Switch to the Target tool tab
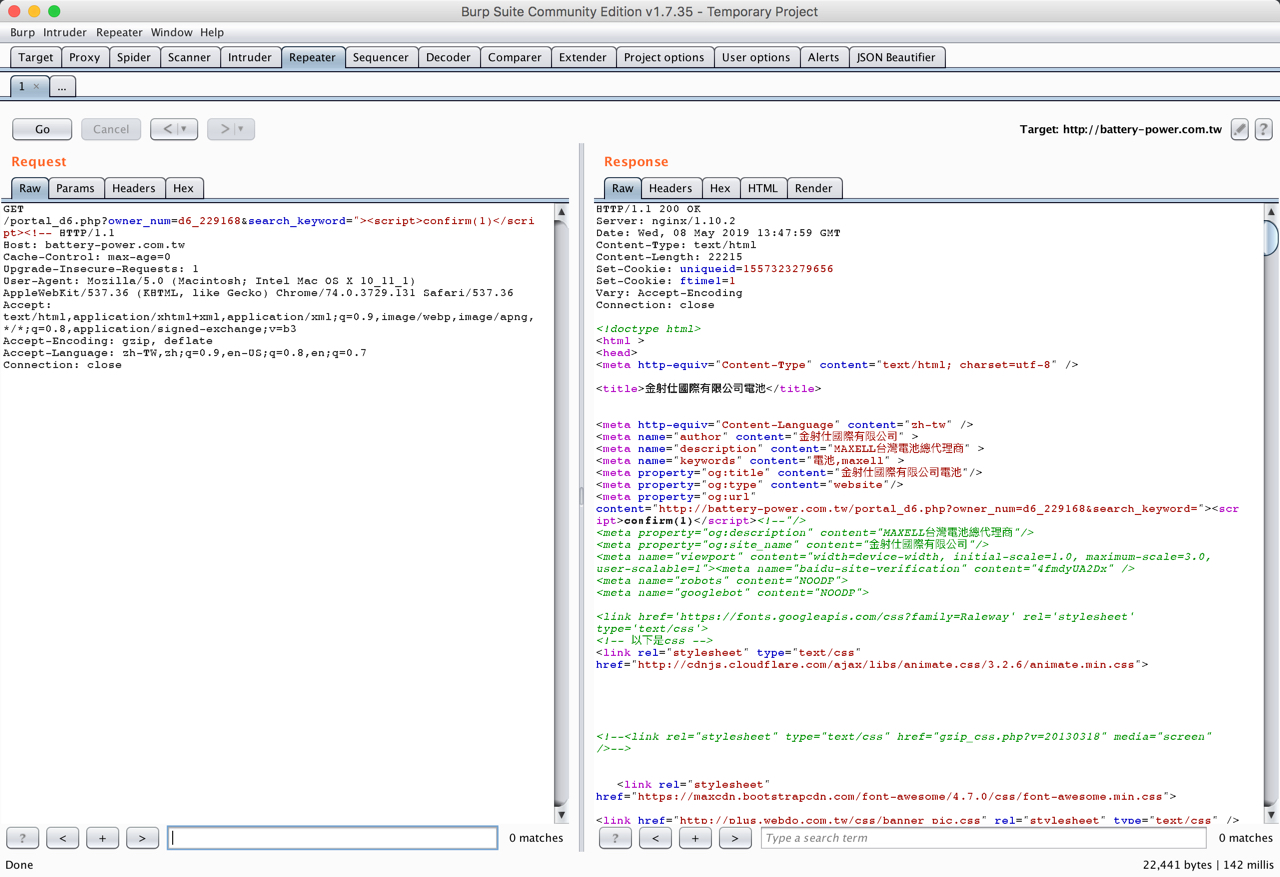The image size is (1280, 877). tap(36, 57)
